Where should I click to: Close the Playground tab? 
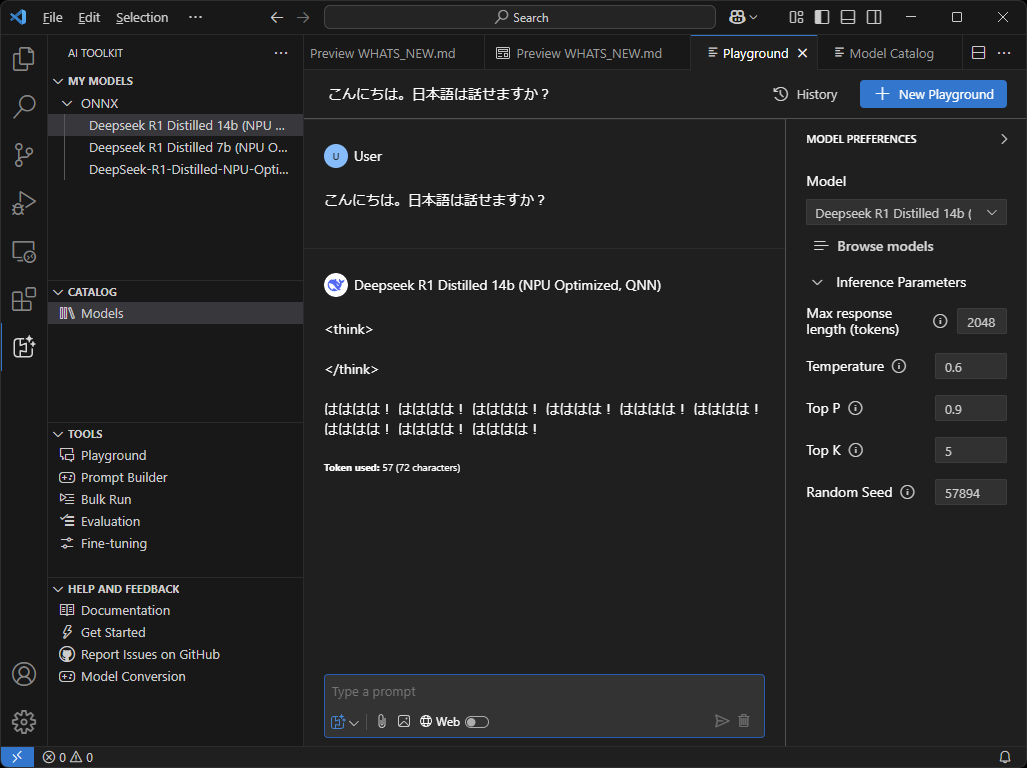(x=802, y=53)
